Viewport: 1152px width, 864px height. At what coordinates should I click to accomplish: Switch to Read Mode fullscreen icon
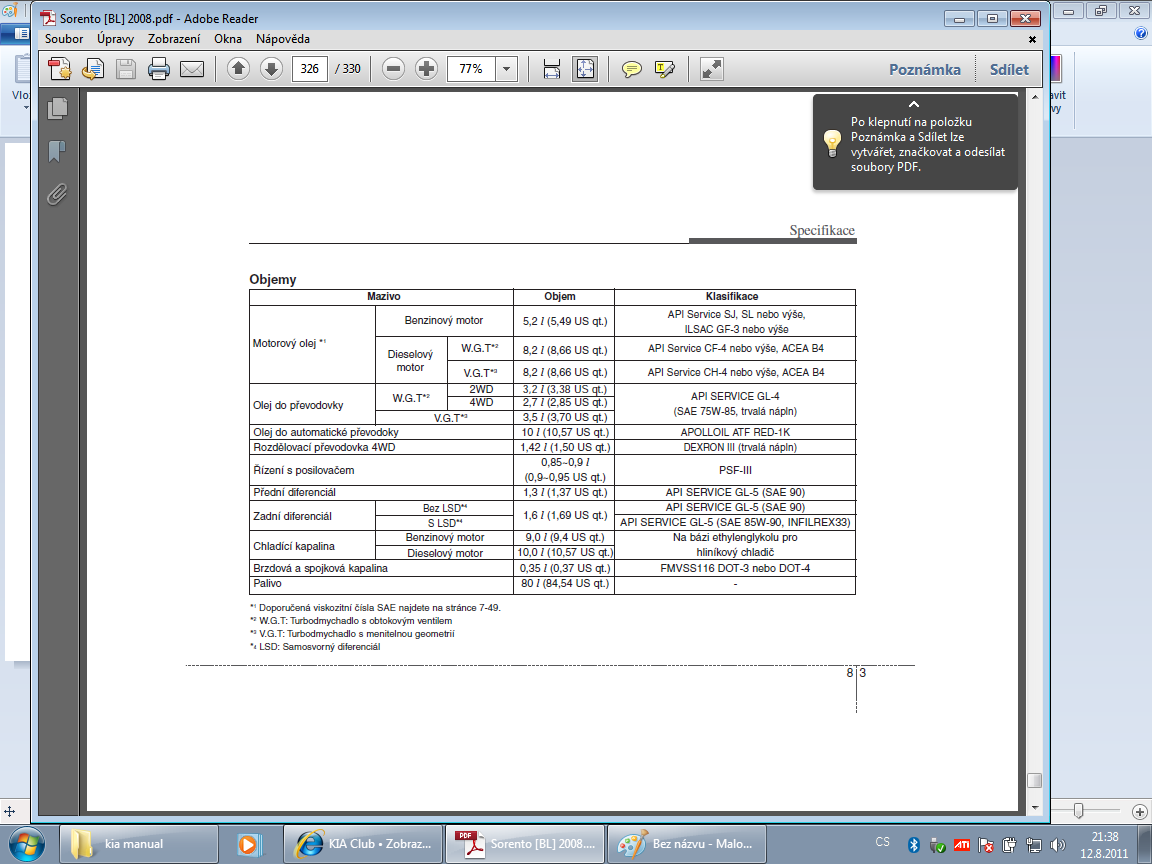point(712,69)
